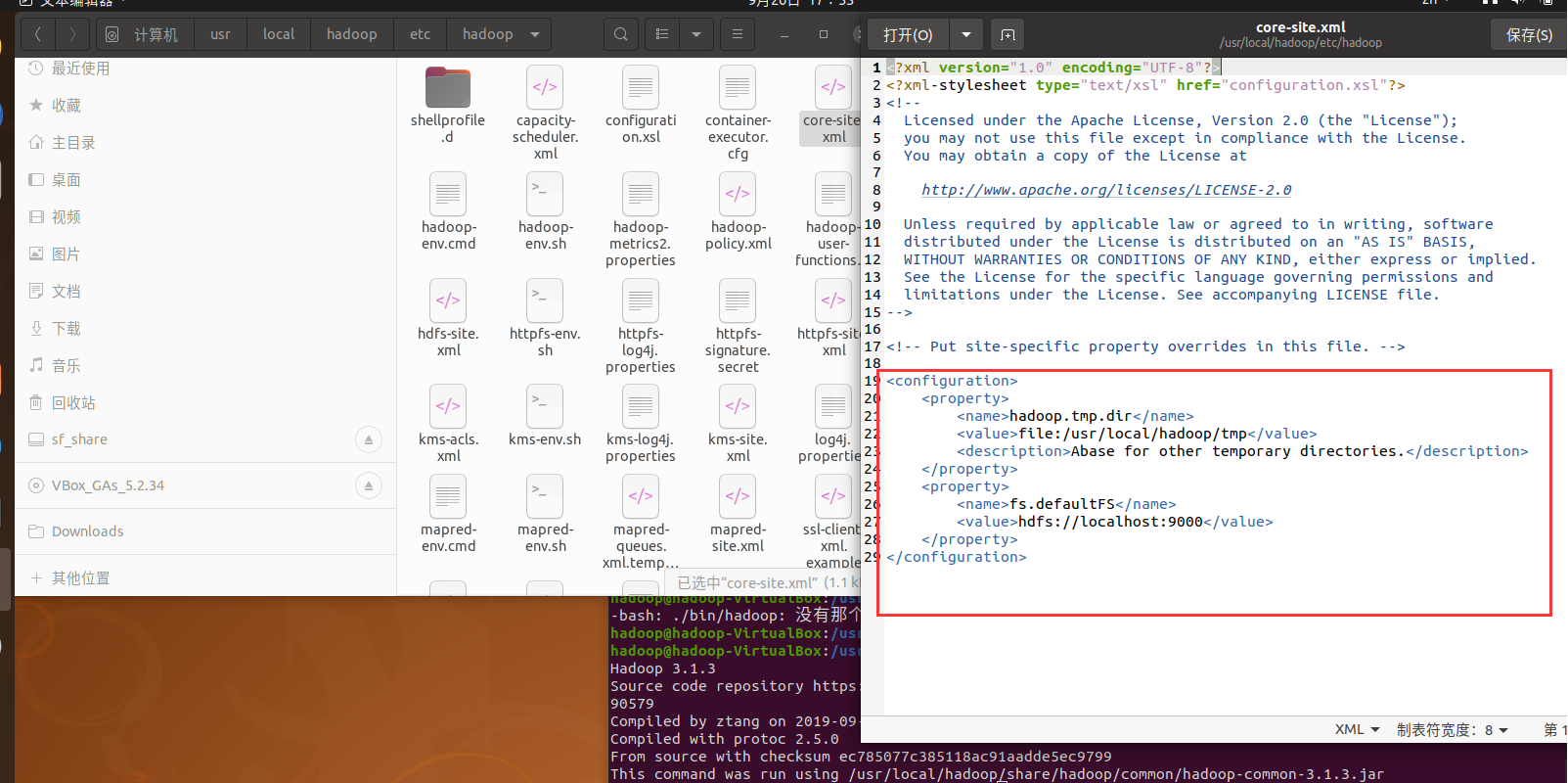Select the mapred-site.xml file icon
The image size is (1568, 783).
click(738, 496)
